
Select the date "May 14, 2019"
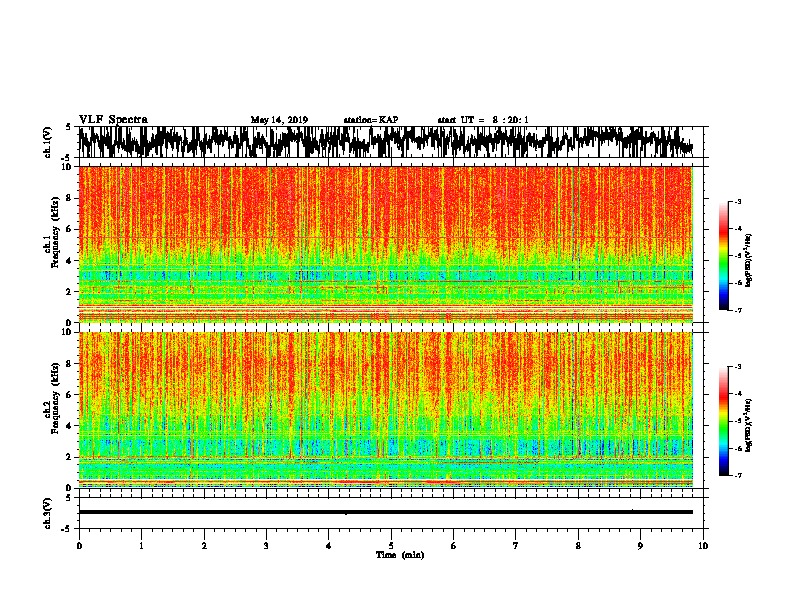tap(279, 120)
